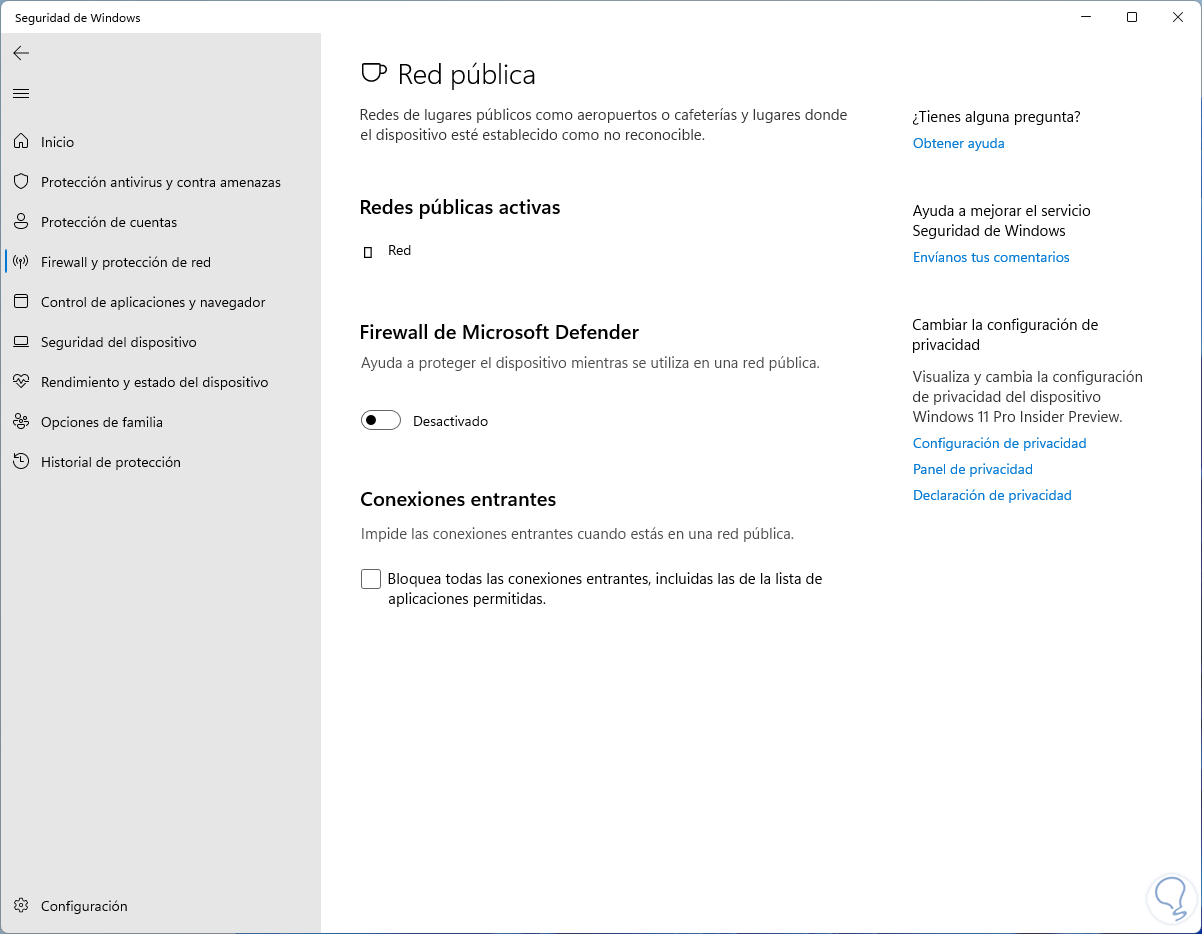Open Configuración de privacidad link

[x=999, y=443]
